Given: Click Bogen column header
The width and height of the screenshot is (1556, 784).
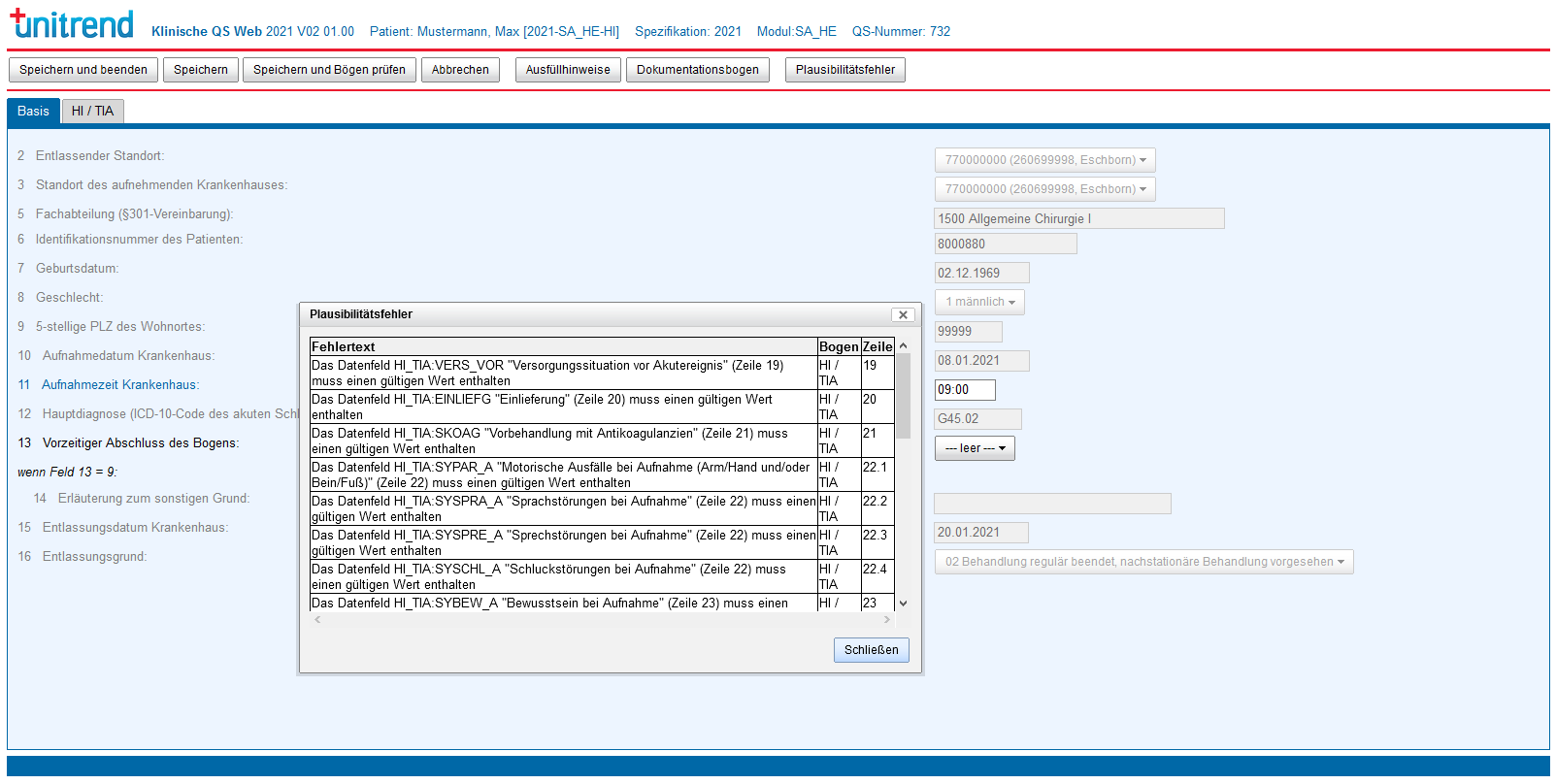Looking at the screenshot, I should pos(839,346).
